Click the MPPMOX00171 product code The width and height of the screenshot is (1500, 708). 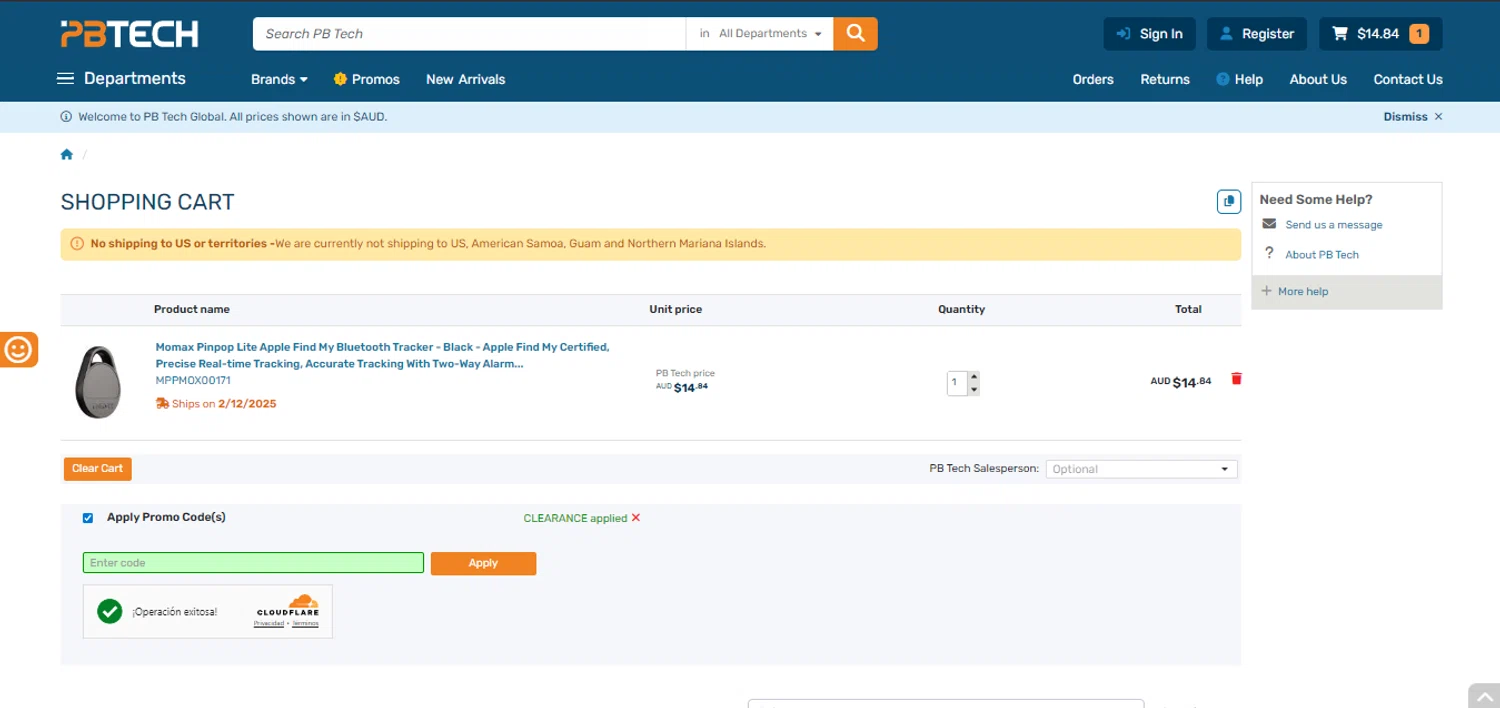[193, 381]
